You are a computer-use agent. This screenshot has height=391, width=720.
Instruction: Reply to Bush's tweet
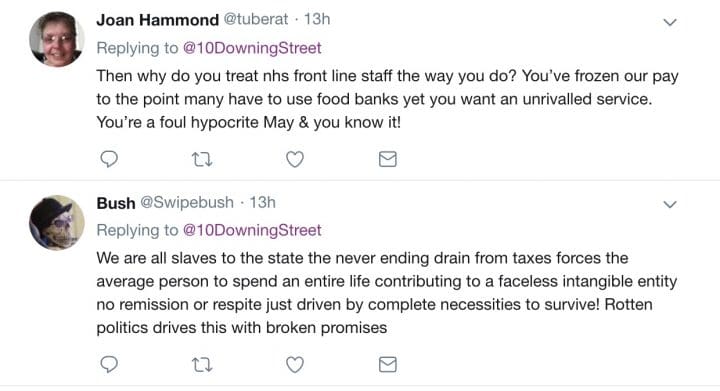[x=109, y=364]
